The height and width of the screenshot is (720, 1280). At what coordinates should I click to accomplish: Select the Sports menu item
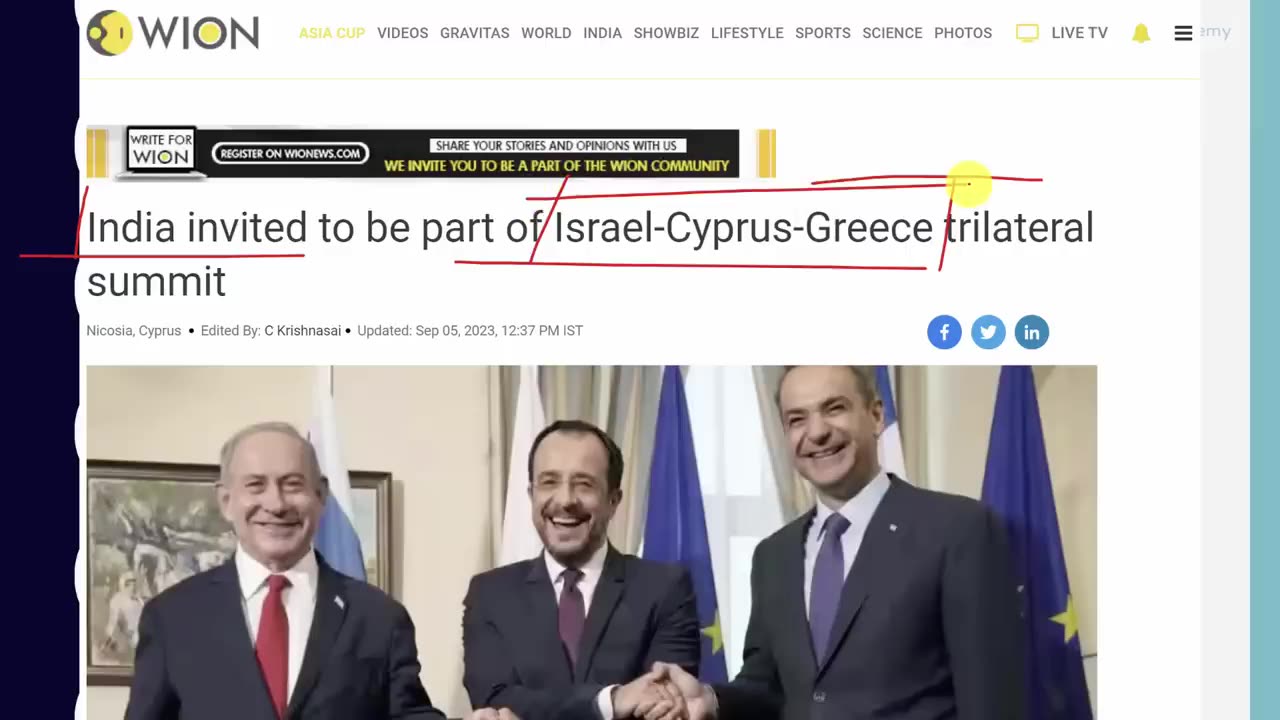point(823,33)
